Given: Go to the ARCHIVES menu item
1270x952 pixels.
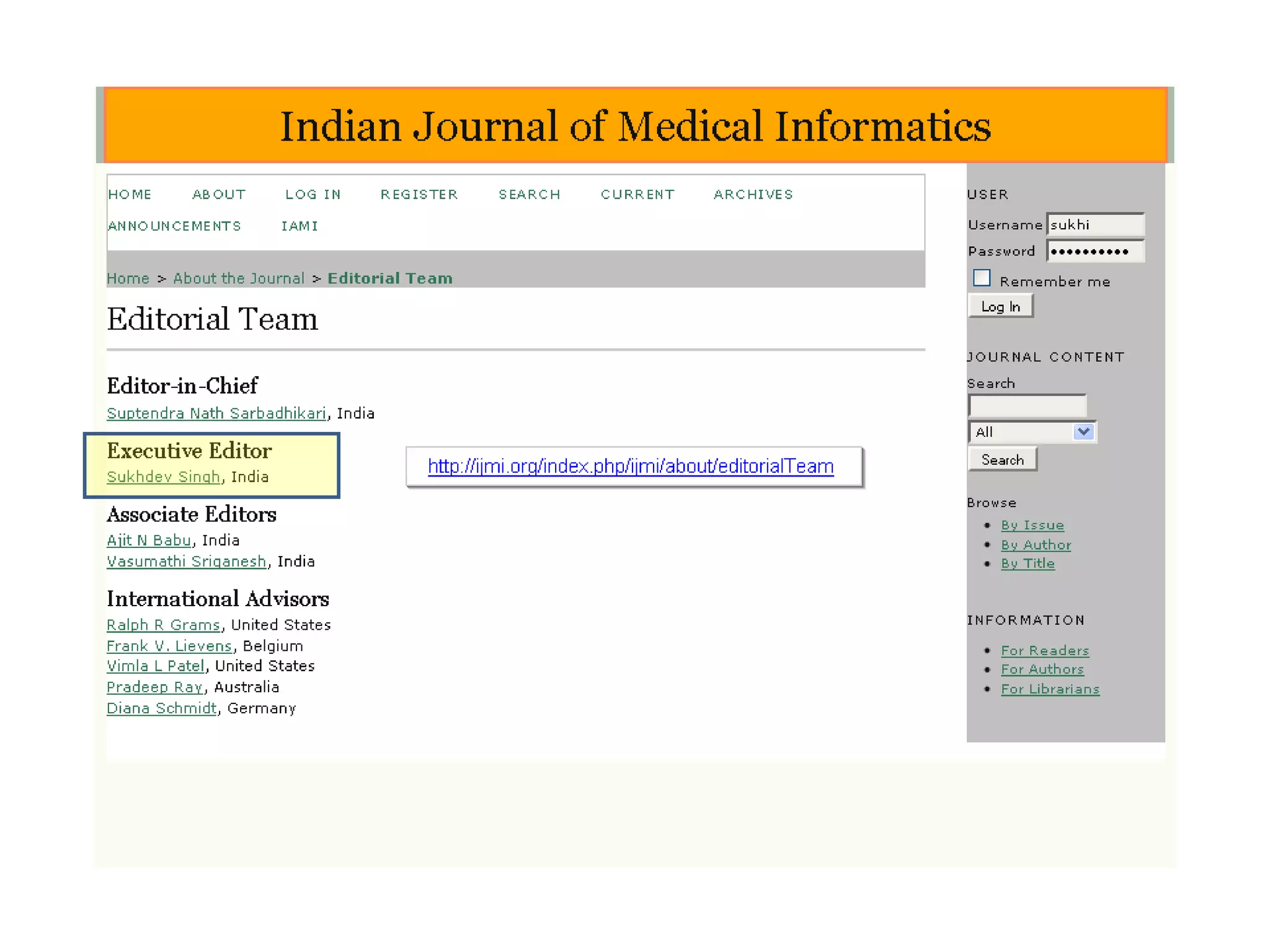Looking at the screenshot, I should 753,195.
